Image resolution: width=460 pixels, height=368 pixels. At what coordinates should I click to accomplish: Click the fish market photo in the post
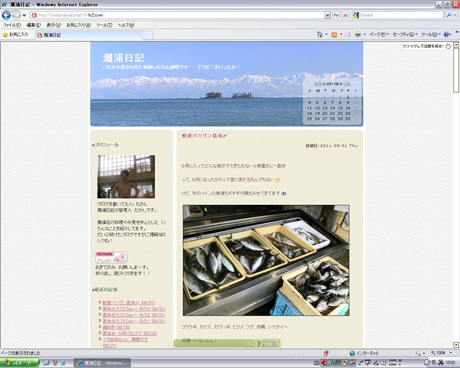266,260
